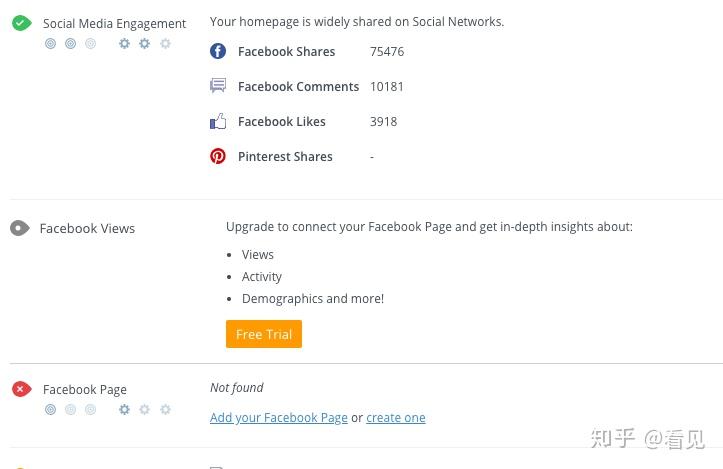Click the Facebook Shares logo icon

218,51
